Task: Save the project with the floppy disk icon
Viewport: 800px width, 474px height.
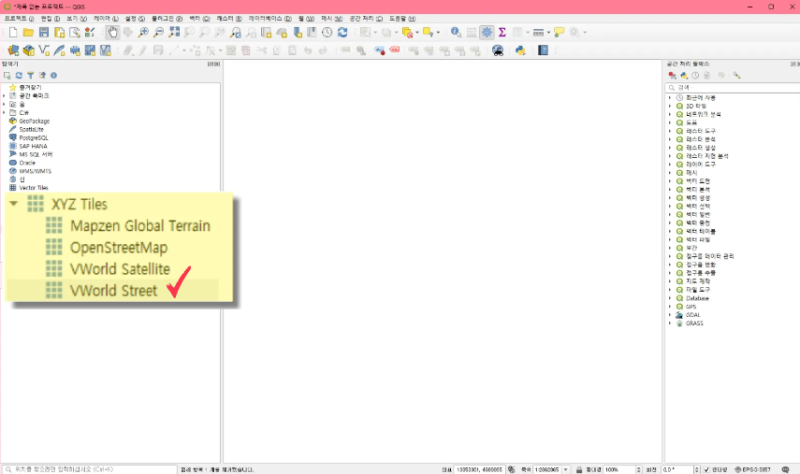Action: point(44,32)
